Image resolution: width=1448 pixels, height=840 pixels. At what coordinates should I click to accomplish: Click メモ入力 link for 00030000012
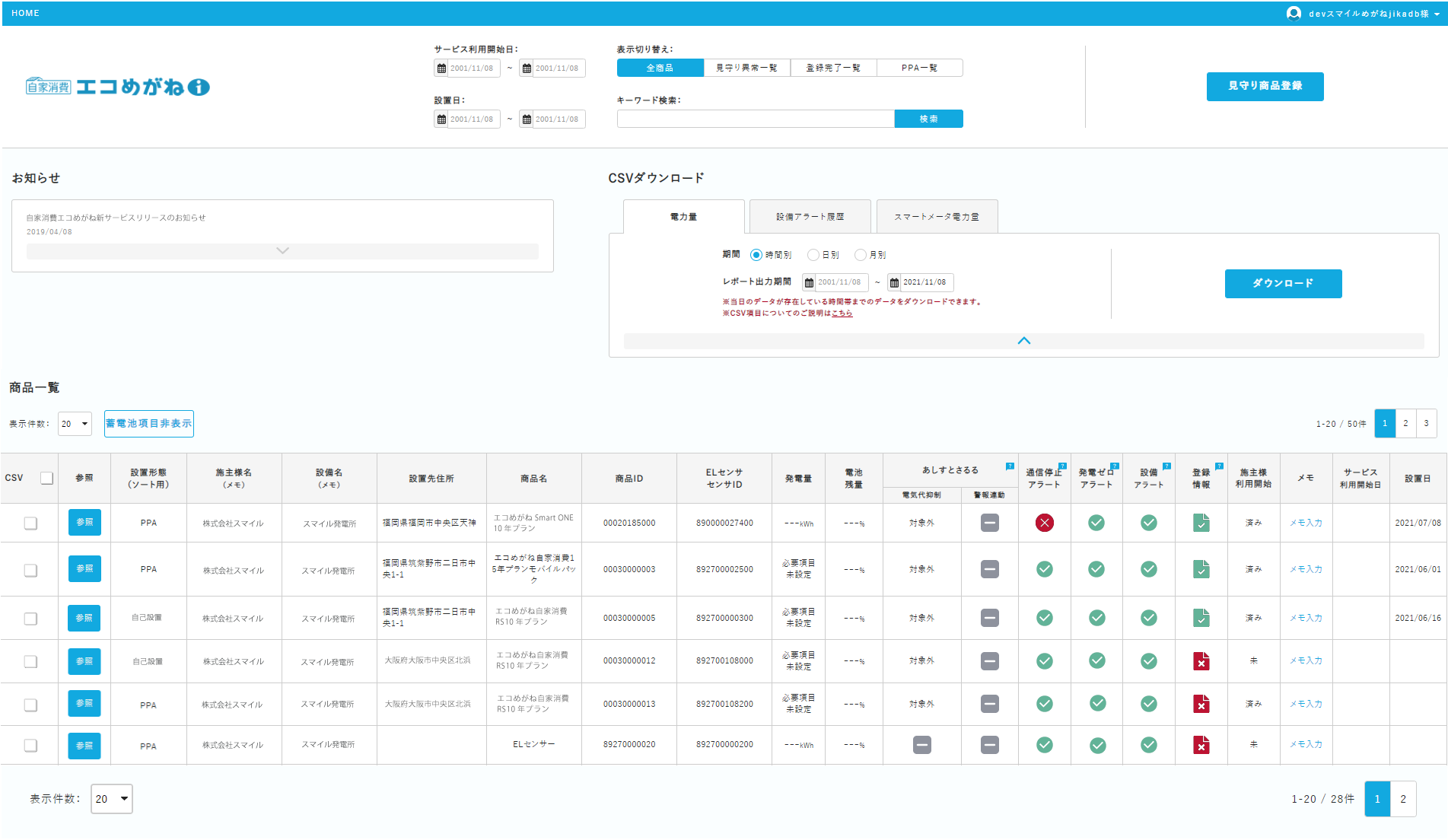(1306, 660)
